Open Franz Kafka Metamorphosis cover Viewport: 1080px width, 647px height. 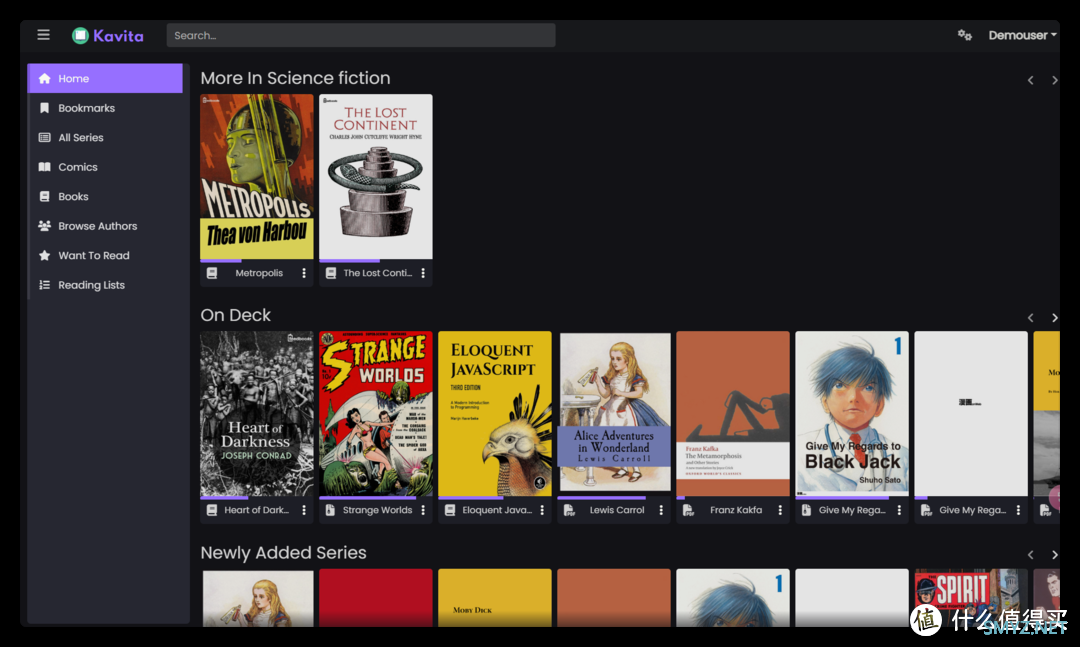(x=733, y=413)
